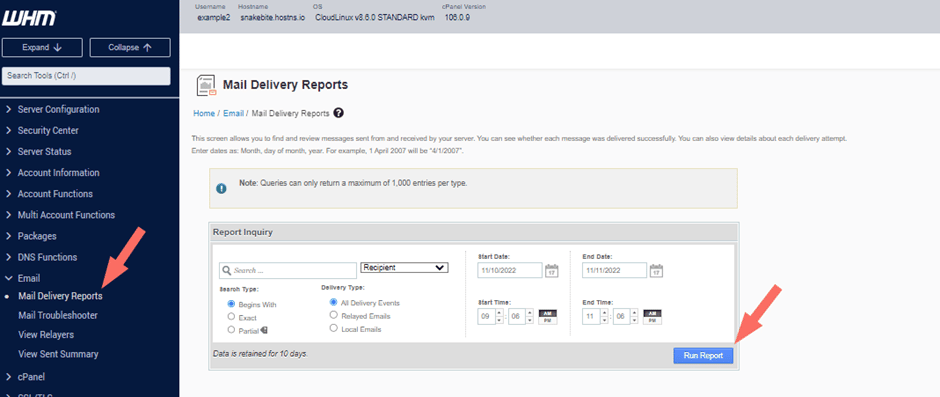Set End Time to AM
The width and height of the screenshot is (940, 397).
pos(652,313)
